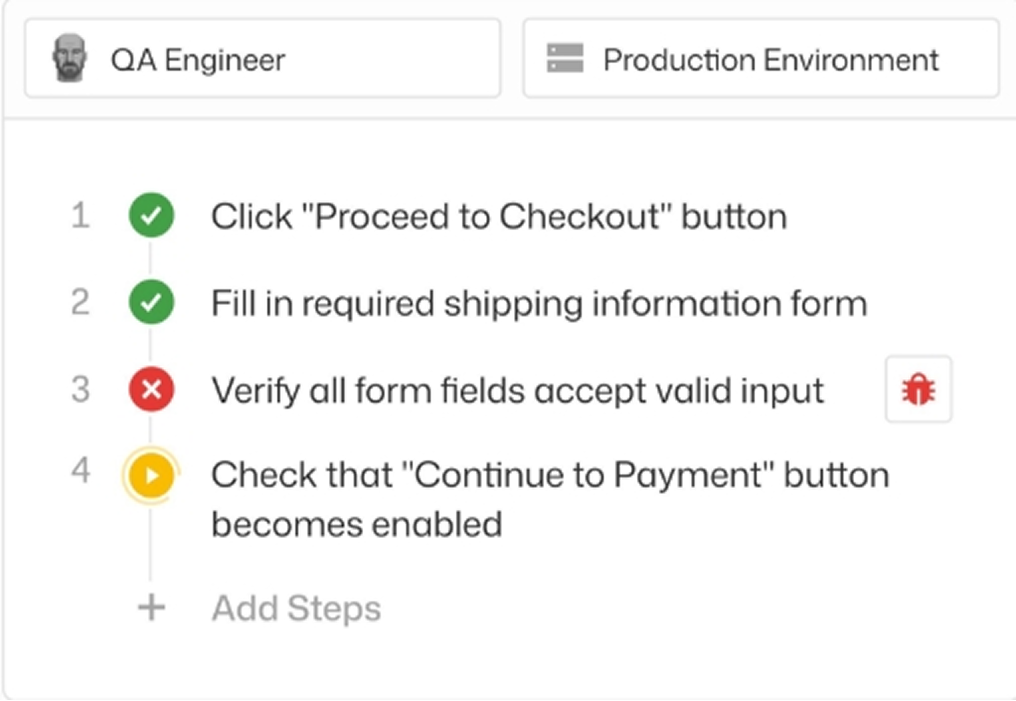
Task: Select the "Proceed to Checkout" step text
Action: [x=498, y=217]
